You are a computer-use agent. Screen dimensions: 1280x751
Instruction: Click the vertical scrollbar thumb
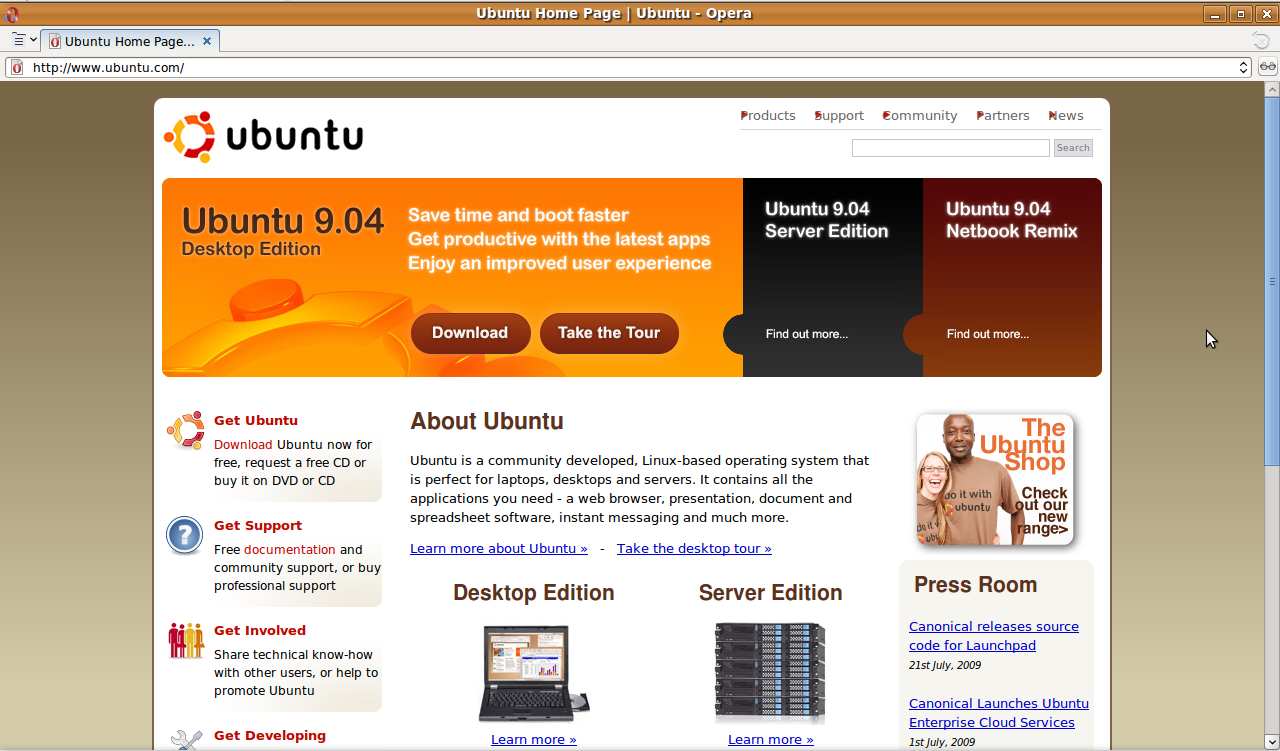click(1271, 281)
